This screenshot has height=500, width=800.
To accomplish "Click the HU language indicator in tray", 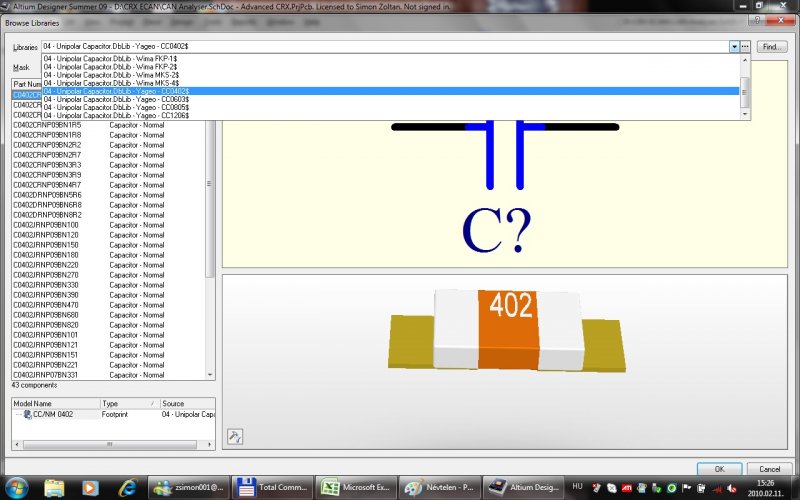I will (577, 487).
